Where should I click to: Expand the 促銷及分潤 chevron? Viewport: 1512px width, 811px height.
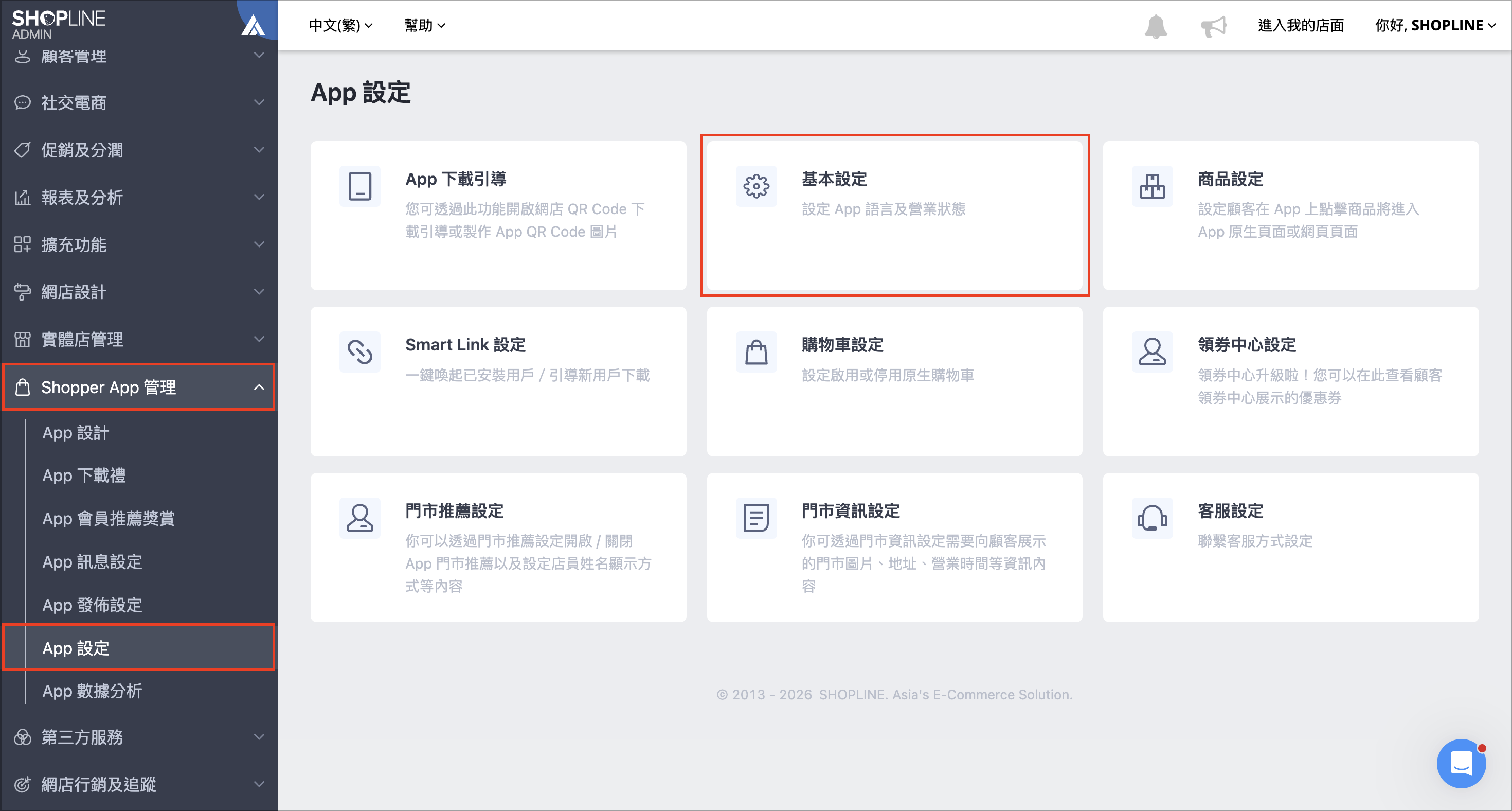pyautogui.click(x=259, y=150)
